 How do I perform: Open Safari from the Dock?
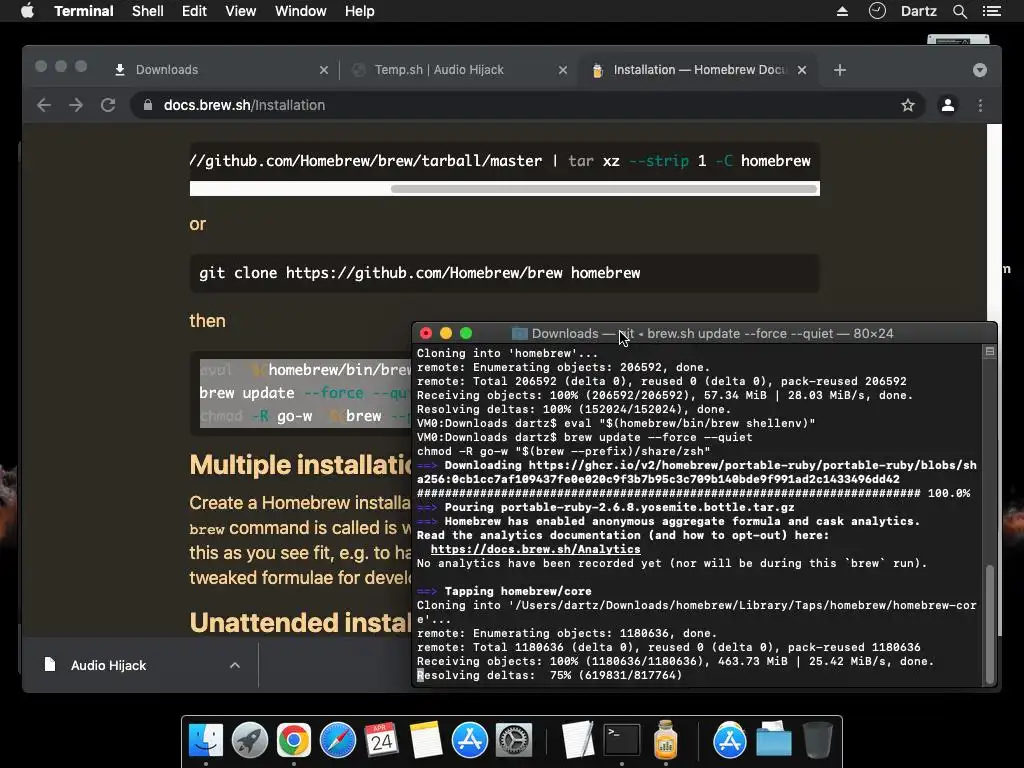pos(338,741)
